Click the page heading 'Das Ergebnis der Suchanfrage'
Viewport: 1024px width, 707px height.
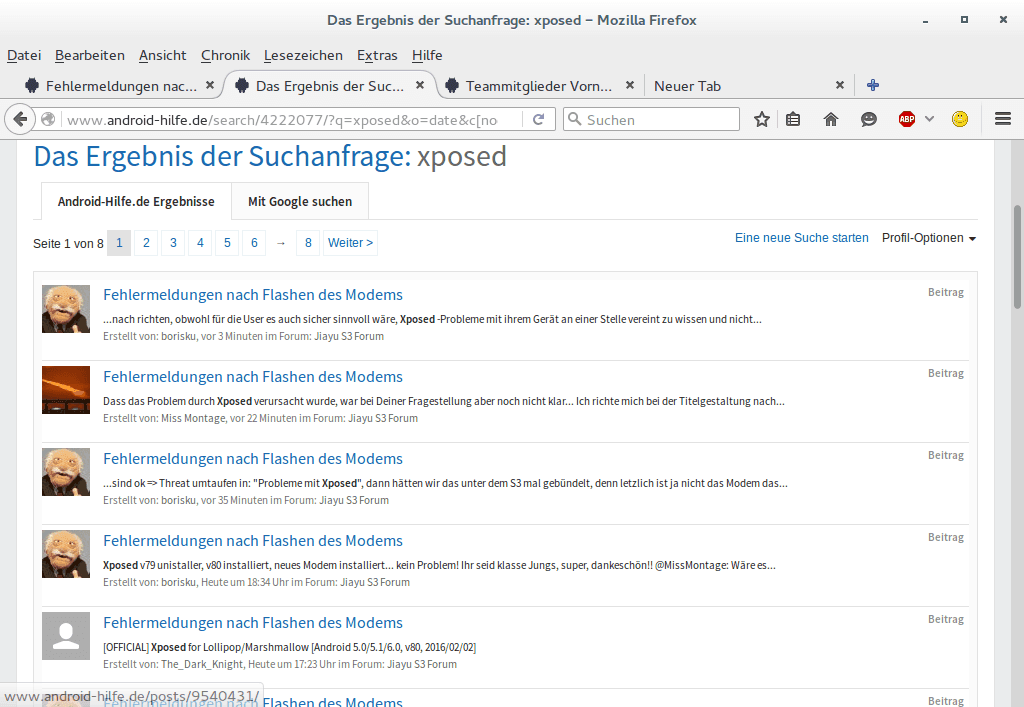222,157
